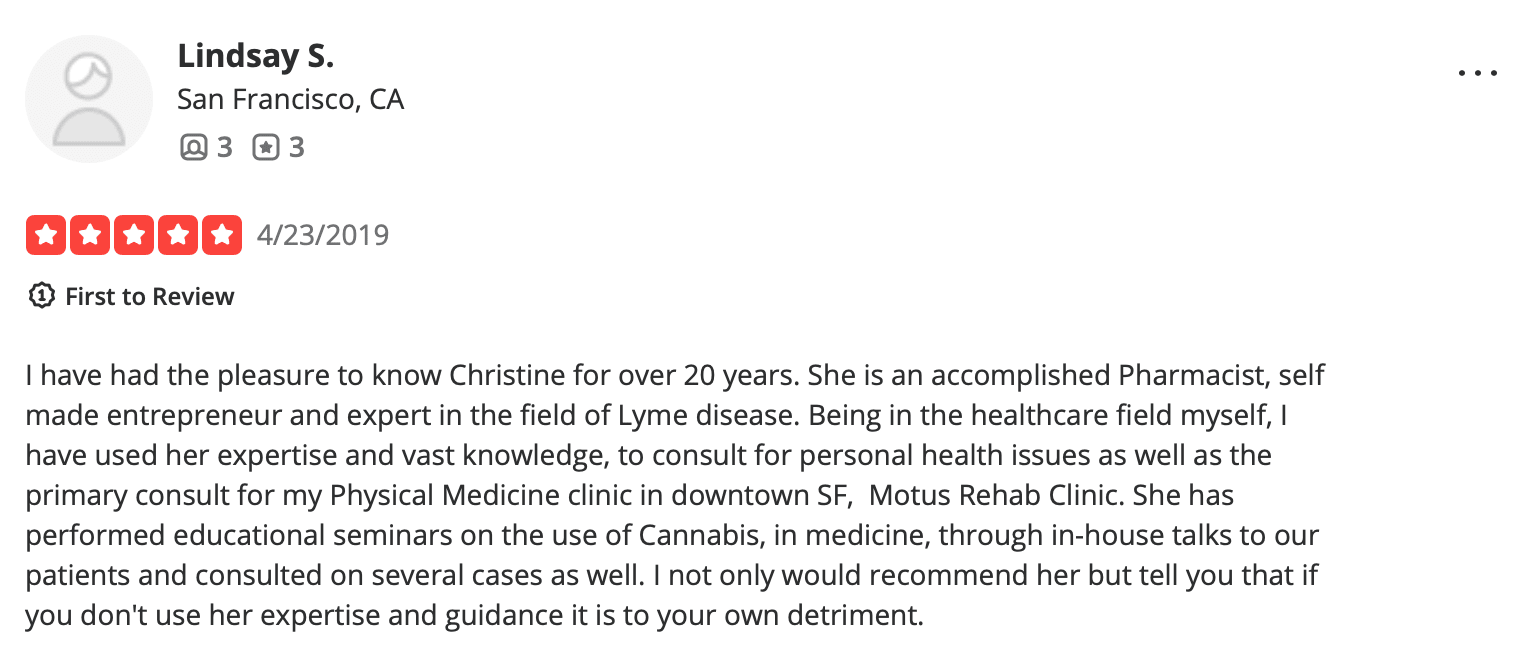Open Lindsay S. profile name link
1523x661 pixels.
point(255,57)
